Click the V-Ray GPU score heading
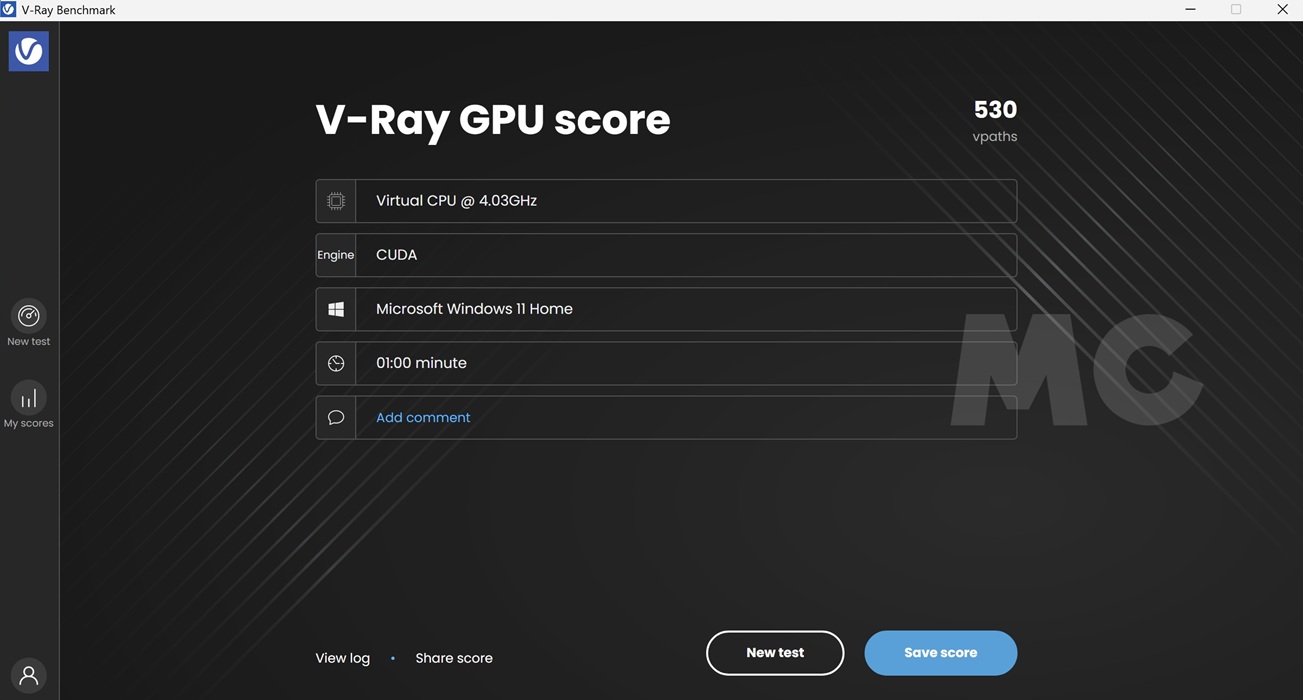 point(493,120)
